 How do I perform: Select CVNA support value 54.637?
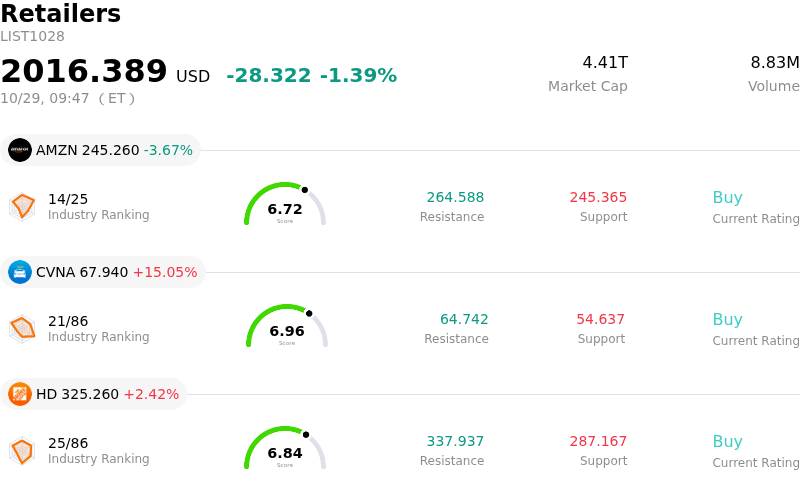pyautogui.click(x=600, y=319)
